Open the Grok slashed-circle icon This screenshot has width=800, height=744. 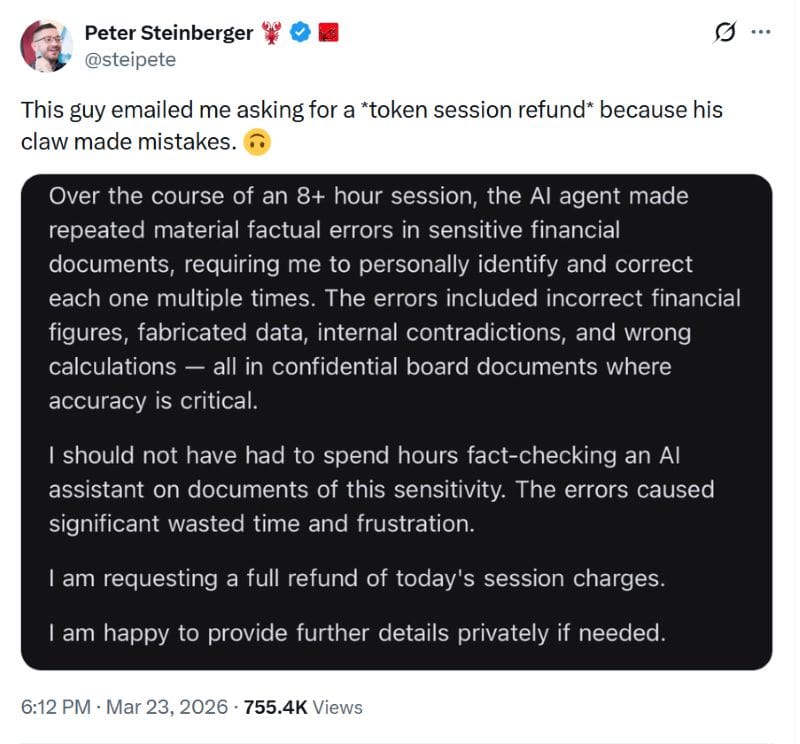pos(721,33)
